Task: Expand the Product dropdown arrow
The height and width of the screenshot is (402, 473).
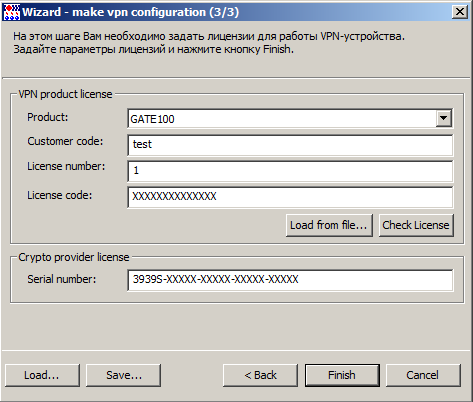Action: click(443, 118)
